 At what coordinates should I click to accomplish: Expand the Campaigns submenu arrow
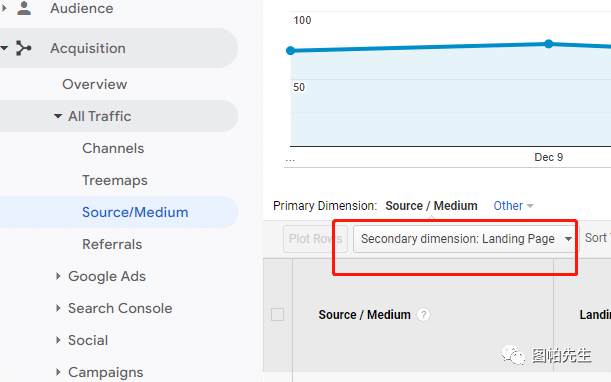coord(58,372)
